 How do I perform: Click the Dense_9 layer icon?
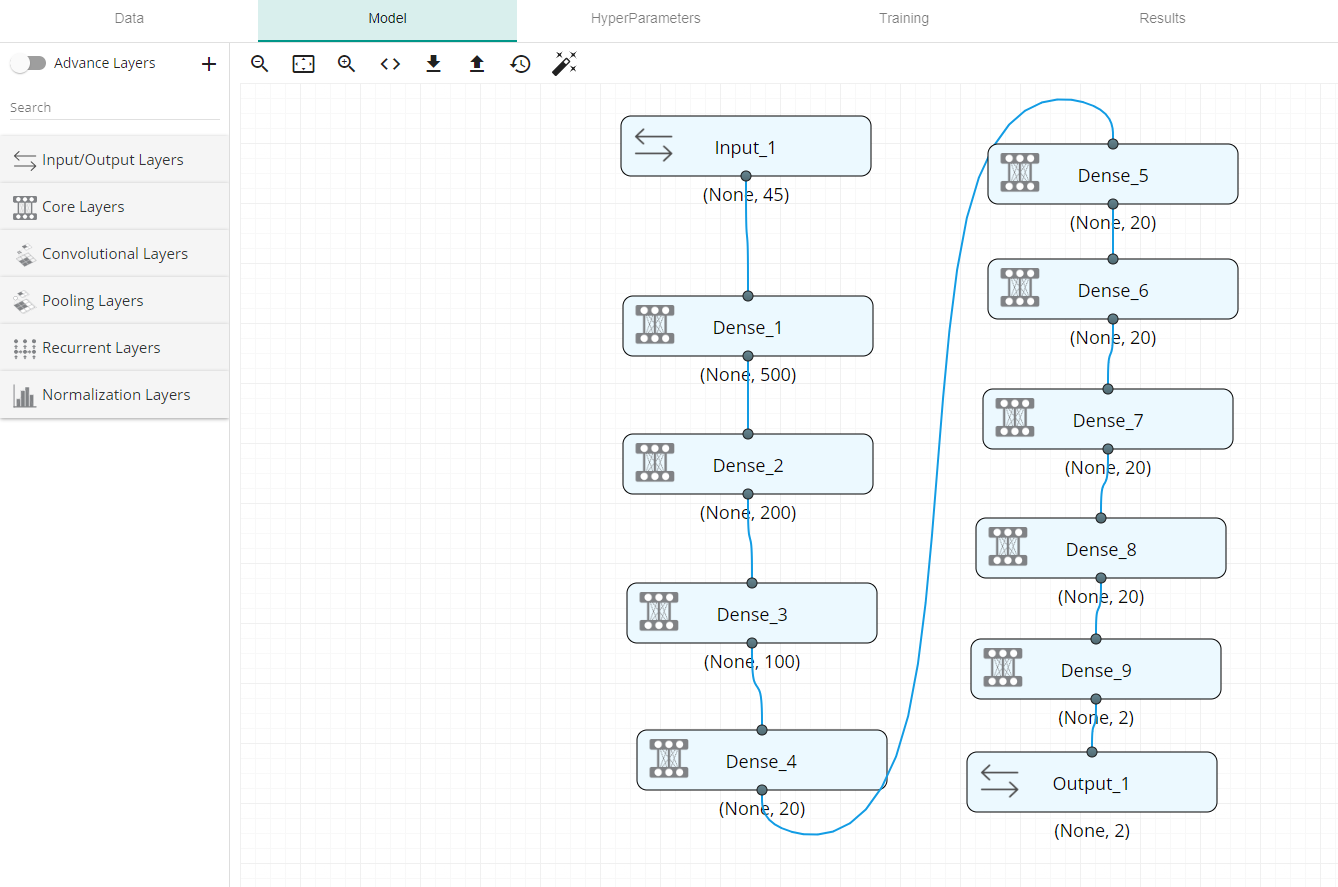[1003, 667]
